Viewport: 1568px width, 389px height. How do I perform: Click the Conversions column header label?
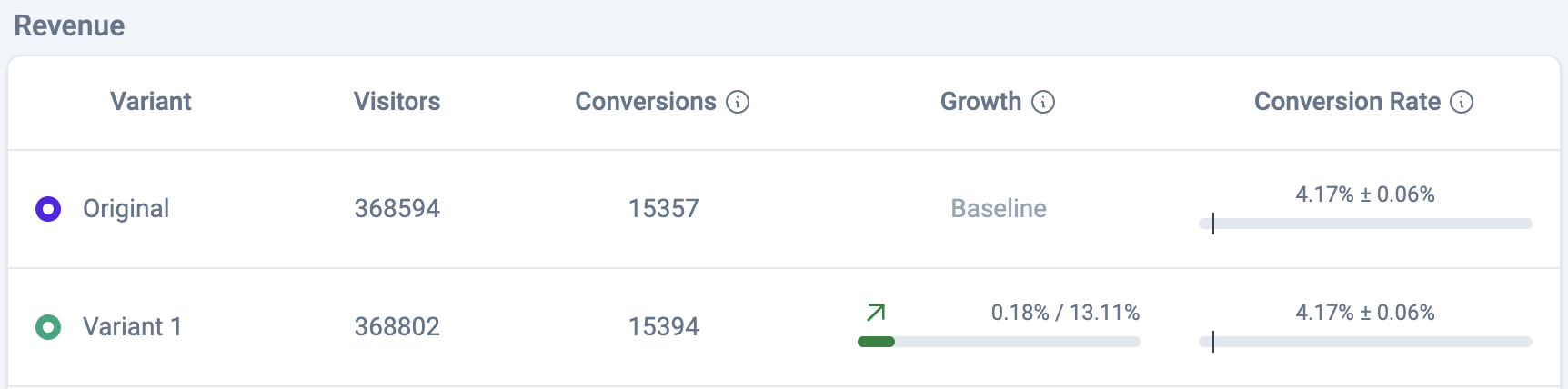pyautogui.click(x=646, y=102)
